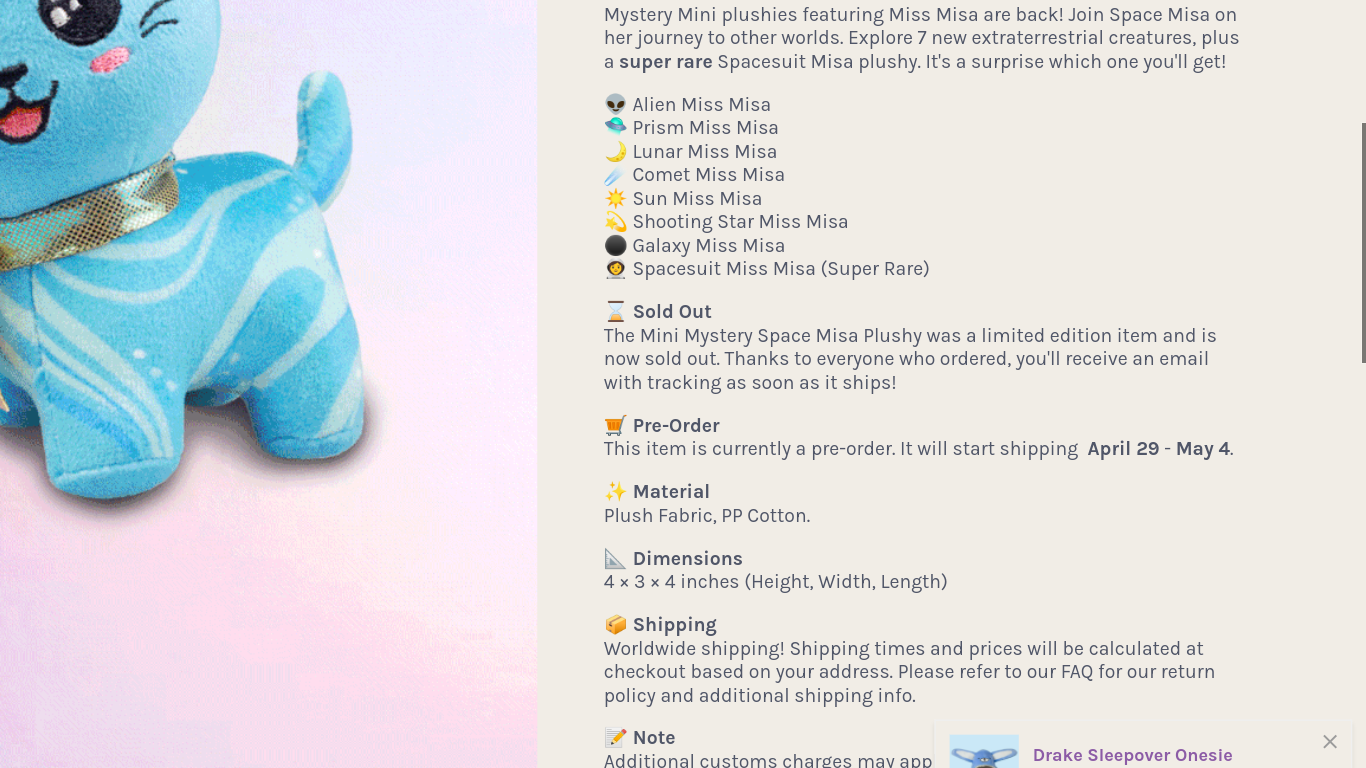Click the Drake Sleepover Onesie thumbnail image
Image resolution: width=1366 pixels, height=768 pixels.
click(x=984, y=752)
